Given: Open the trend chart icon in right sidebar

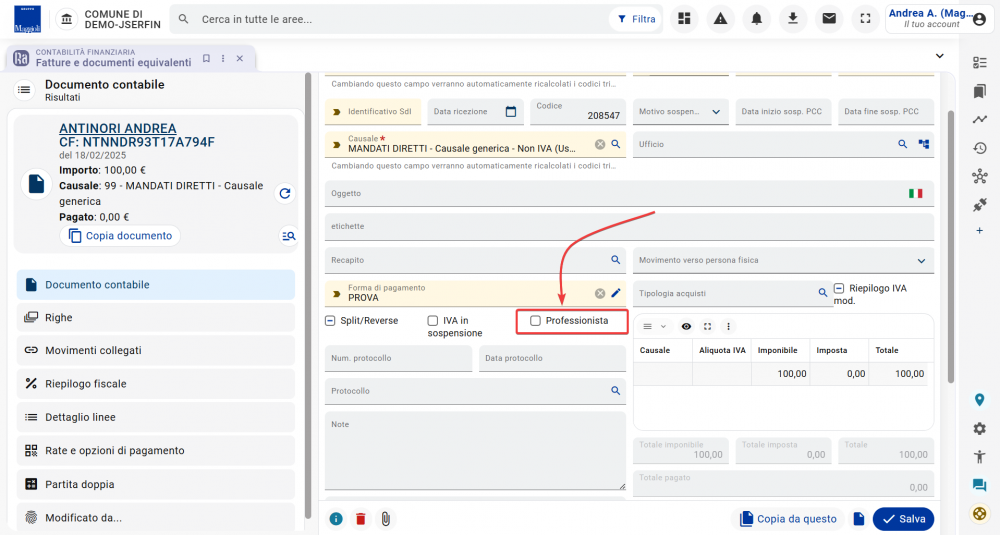Looking at the screenshot, I should [980, 119].
